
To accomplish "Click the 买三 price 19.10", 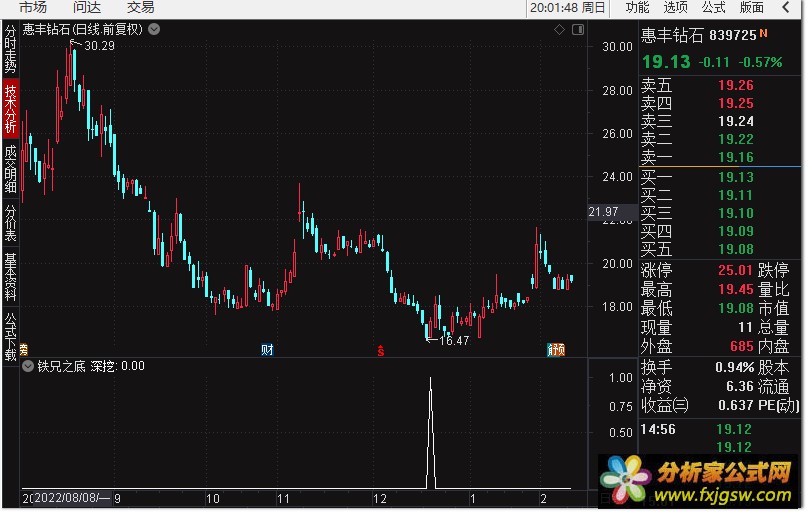I will click(x=735, y=213).
